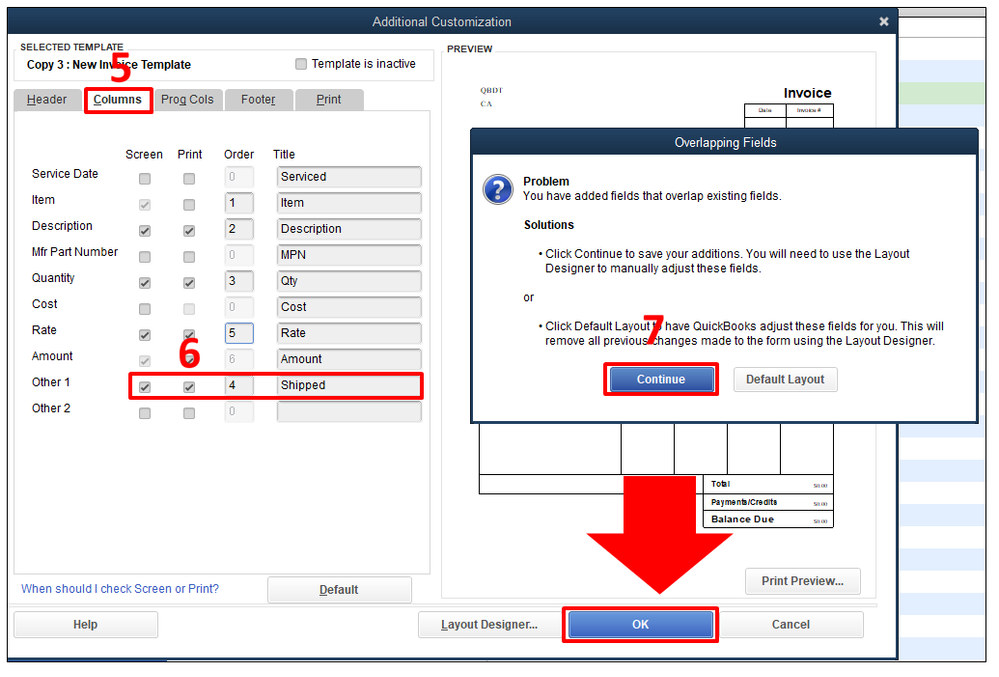Click the Order field for Other 1
Image resolution: width=999 pixels, height=677 pixels.
pos(239,385)
